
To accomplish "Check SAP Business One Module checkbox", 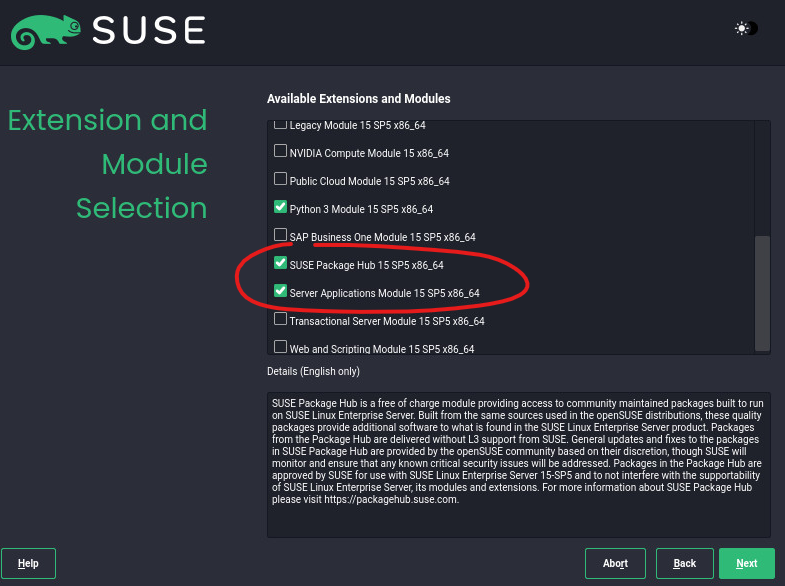I will (x=280, y=235).
